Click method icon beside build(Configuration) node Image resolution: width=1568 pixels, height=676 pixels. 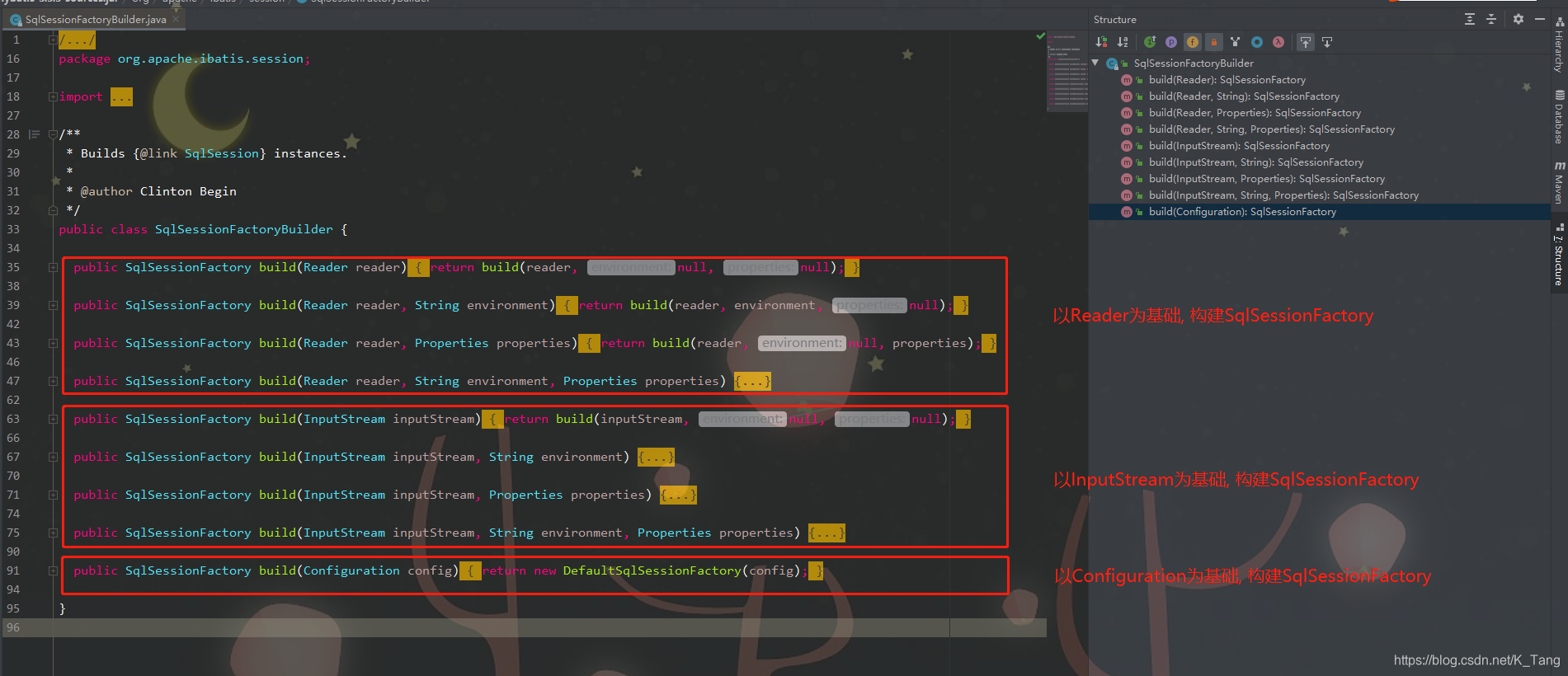pos(1126,212)
